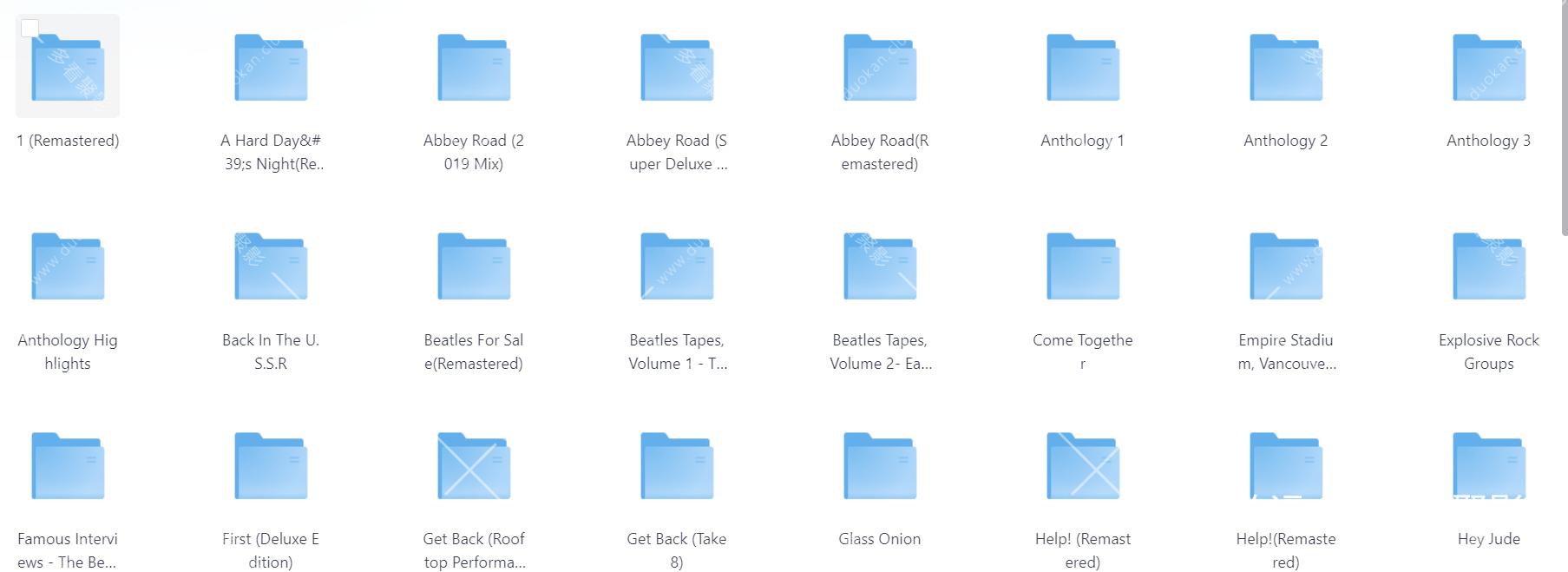
Task: Select the "Hey Jude" name label
Action: pyautogui.click(x=1489, y=539)
